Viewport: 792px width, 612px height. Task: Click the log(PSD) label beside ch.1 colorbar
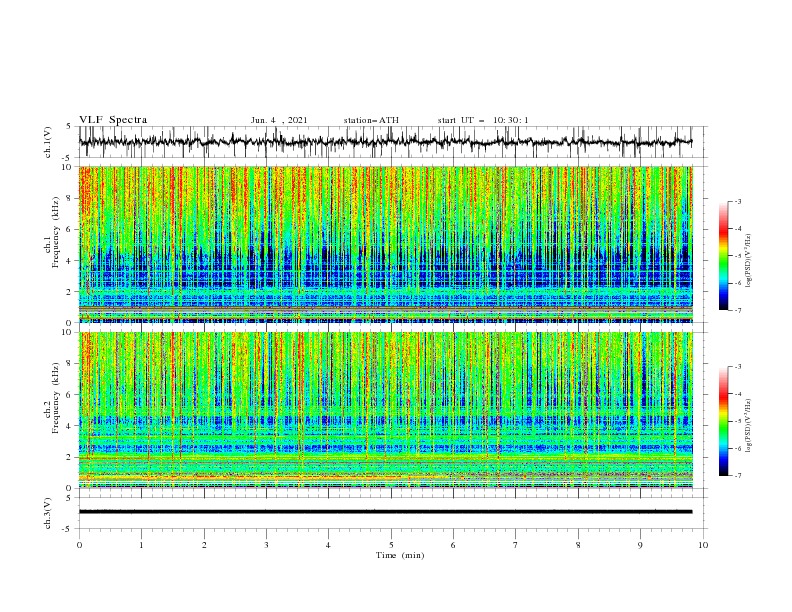coord(749,261)
